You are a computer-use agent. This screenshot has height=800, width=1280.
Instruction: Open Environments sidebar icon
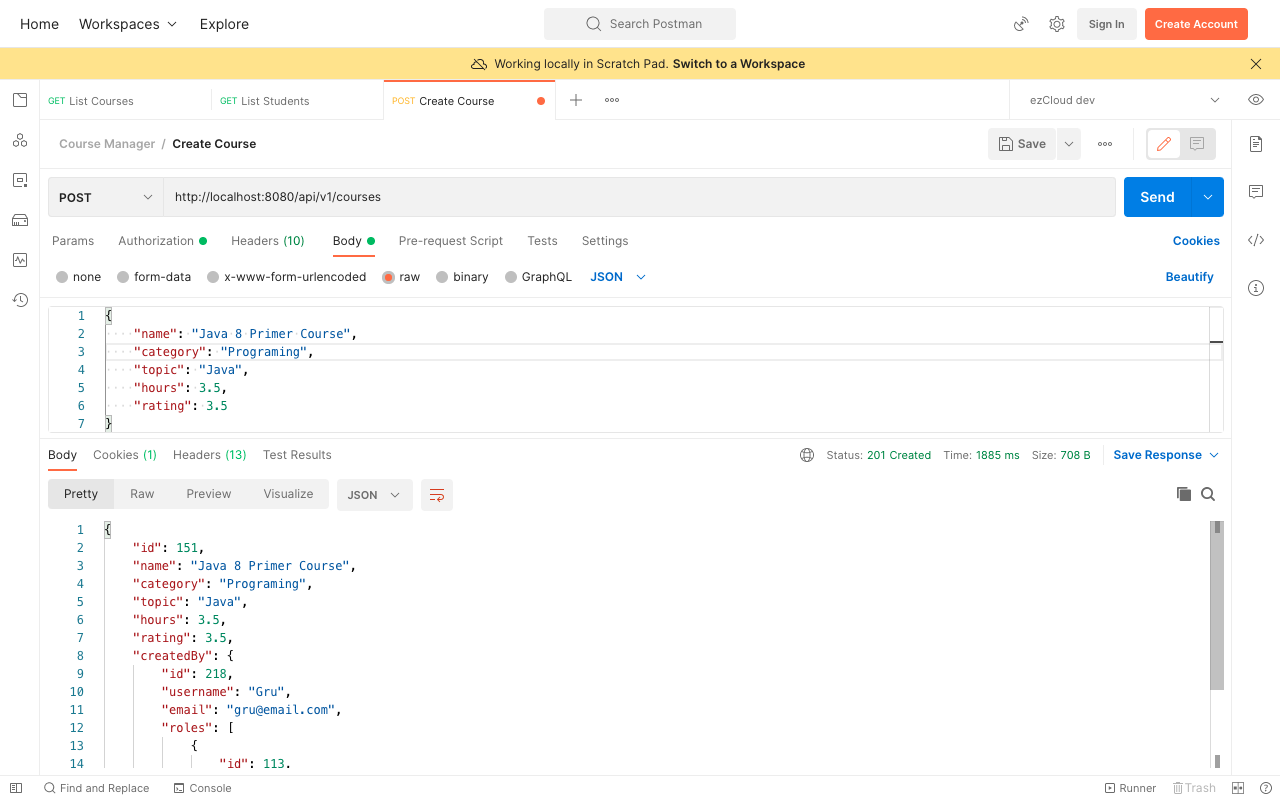tap(20, 180)
